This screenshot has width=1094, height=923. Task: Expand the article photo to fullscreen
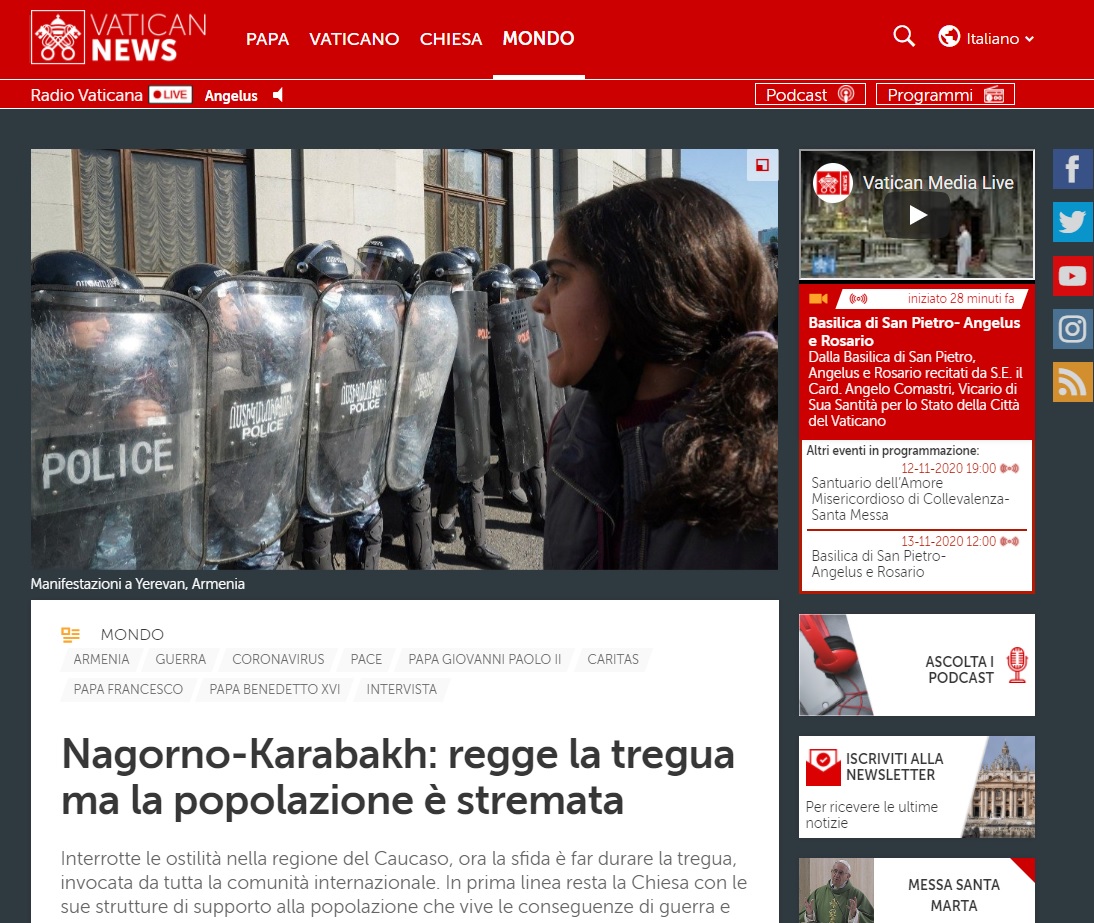762,166
